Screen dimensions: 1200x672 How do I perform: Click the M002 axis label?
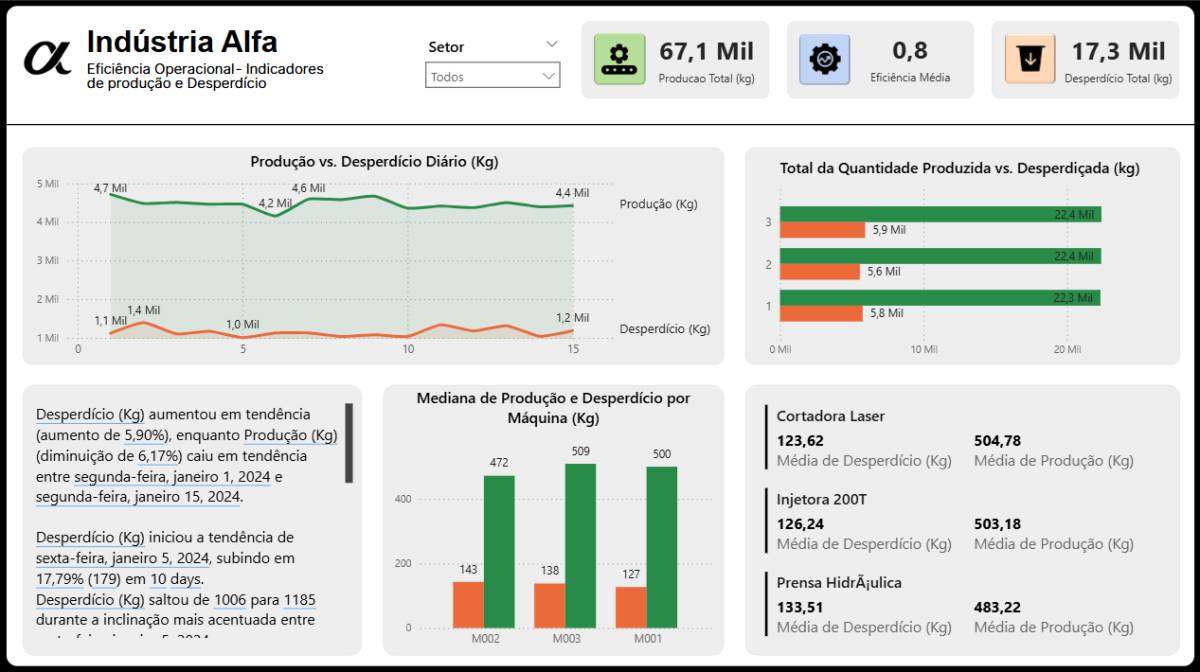tap(484, 637)
